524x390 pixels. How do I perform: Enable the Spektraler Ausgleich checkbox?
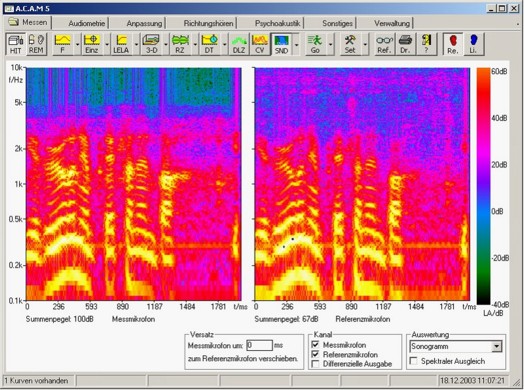(x=414, y=361)
